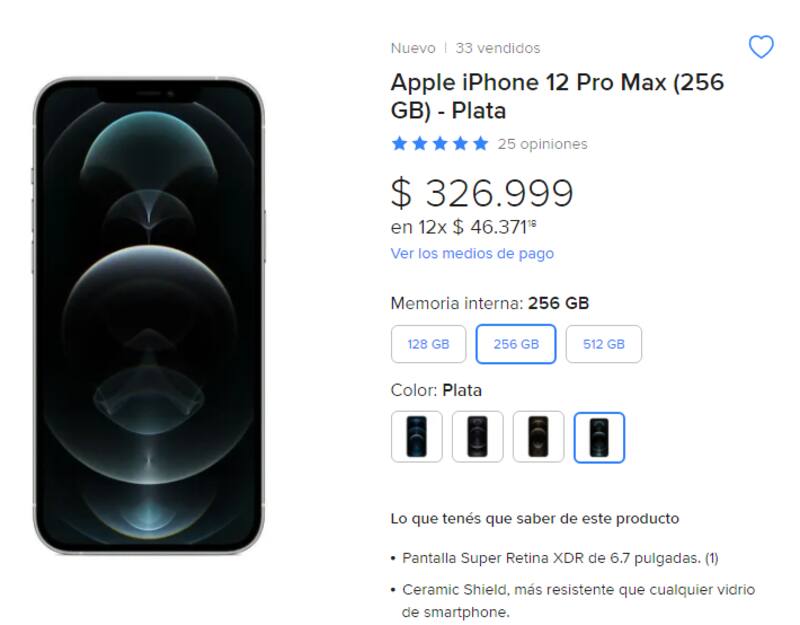Click the Apple iPhone 12 Pro Max title
This screenshot has width=800, height=625.
click(x=557, y=96)
